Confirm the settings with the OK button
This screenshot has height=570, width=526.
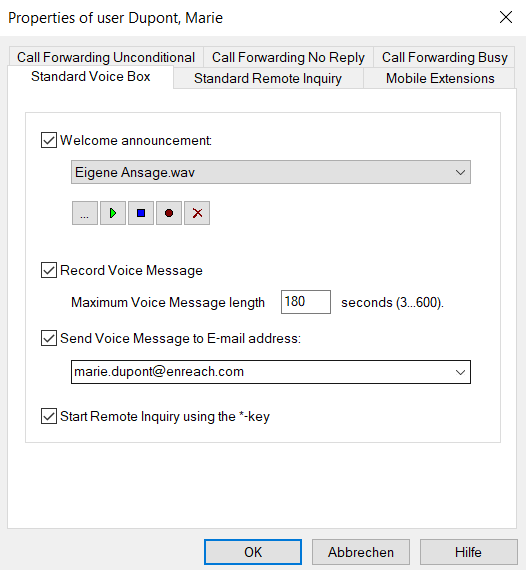[x=253, y=552]
